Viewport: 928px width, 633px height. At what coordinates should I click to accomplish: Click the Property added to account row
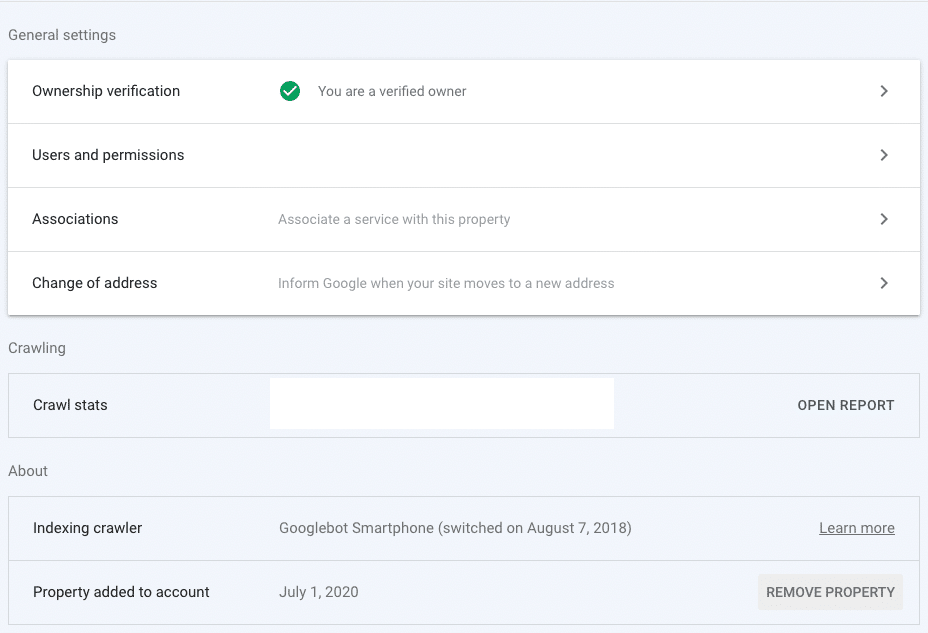(x=121, y=592)
